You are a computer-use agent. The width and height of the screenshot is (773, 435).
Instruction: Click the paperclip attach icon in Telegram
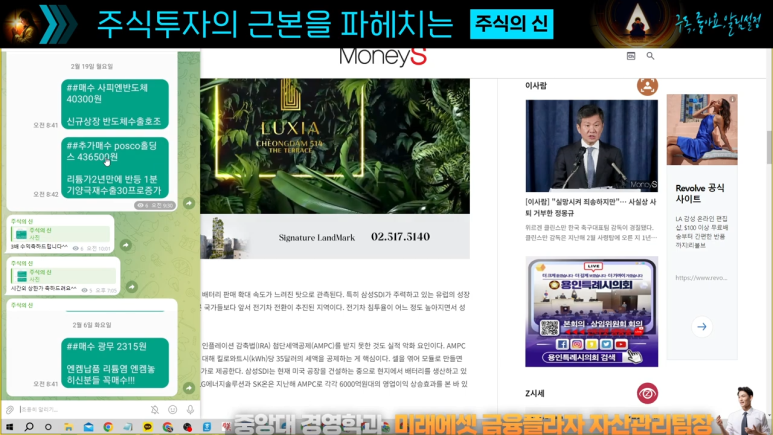(x=10, y=409)
